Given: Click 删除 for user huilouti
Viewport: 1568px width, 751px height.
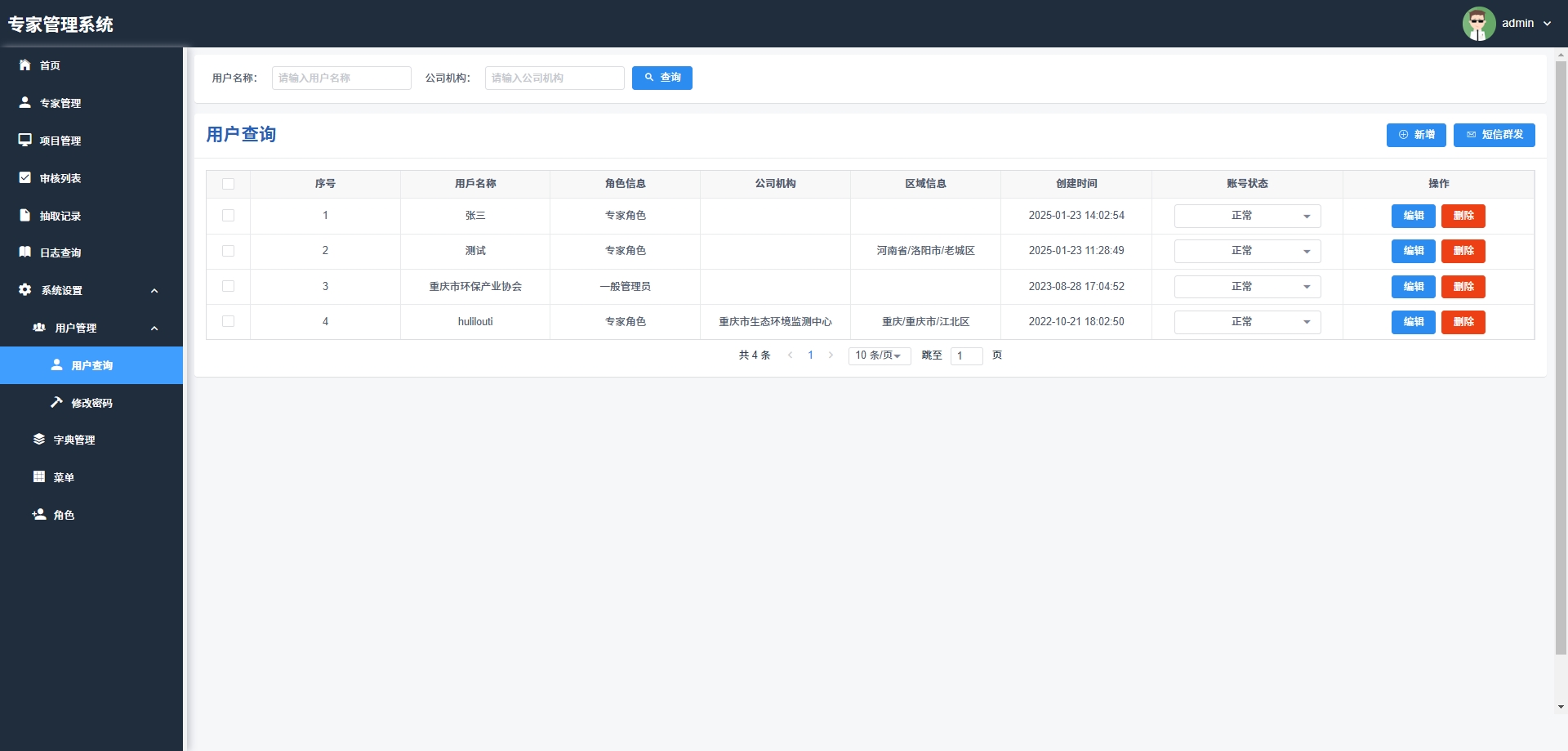Looking at the screenshot, I should [x=1463, y=322].
